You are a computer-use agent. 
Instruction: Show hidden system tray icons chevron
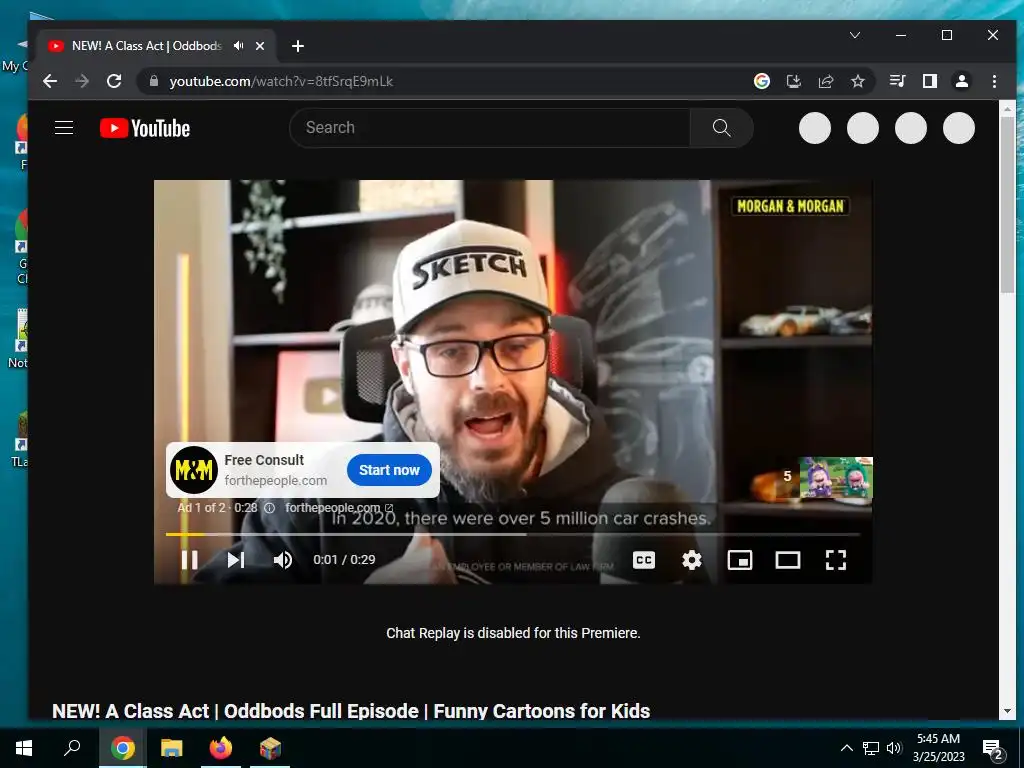[x=846, y=748]
